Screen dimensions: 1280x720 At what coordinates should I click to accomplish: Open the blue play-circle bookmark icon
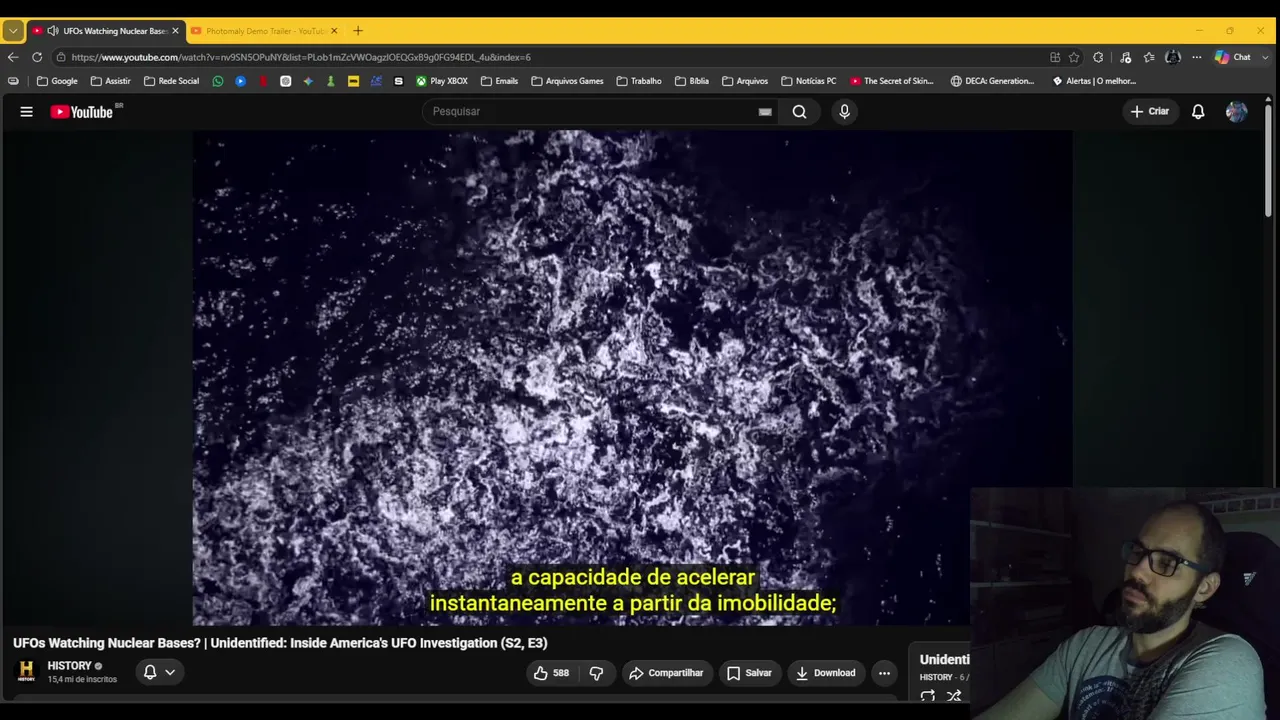241,81
